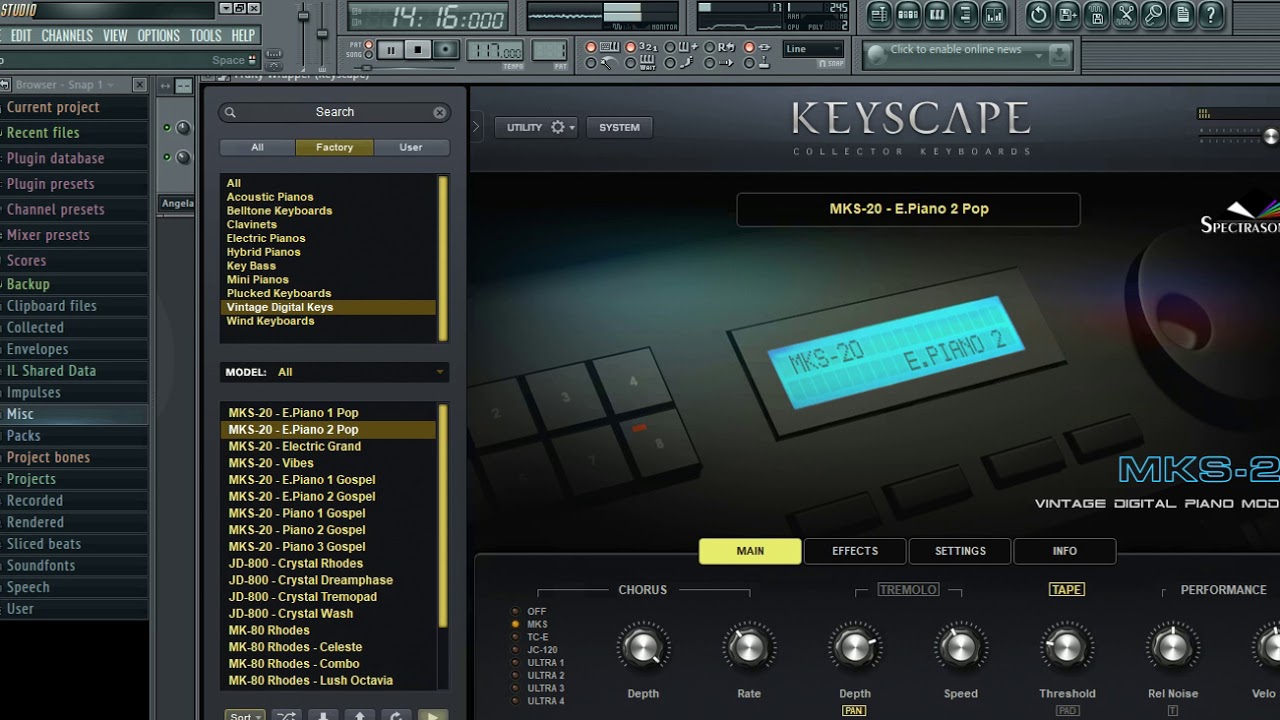The image size is (1280, 720).
Task: Step to next patch with down arrow
Action: 323,716
